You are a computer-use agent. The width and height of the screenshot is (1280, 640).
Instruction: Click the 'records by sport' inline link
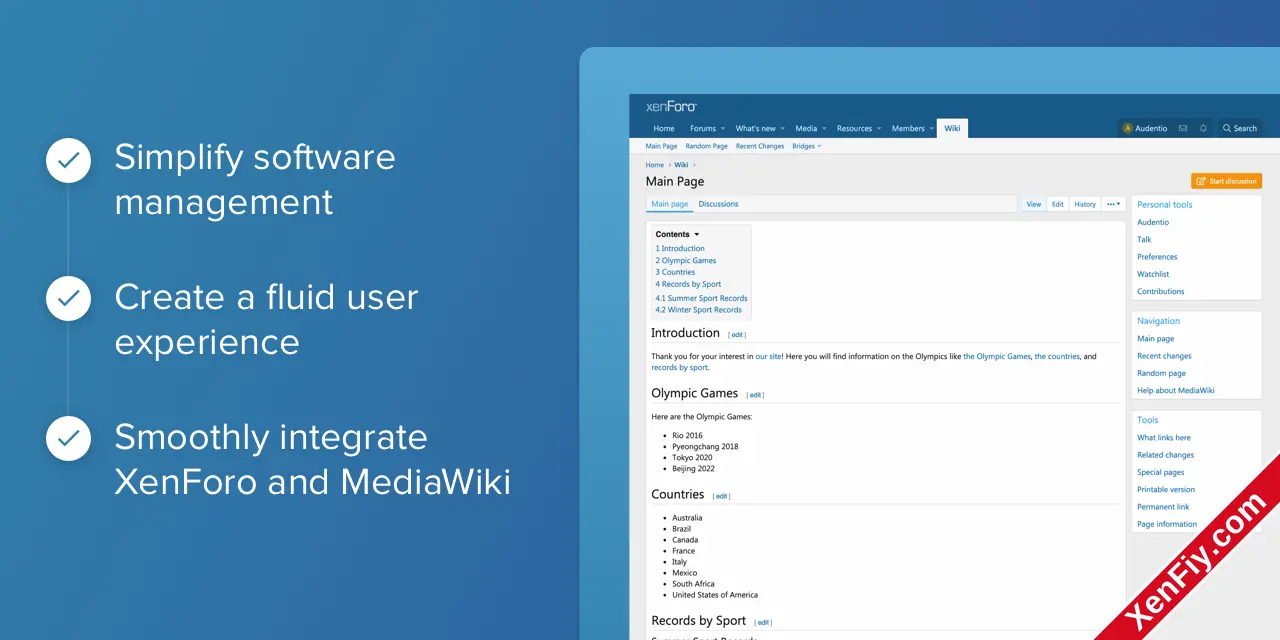pyautogui.click(x=679, y=368)
